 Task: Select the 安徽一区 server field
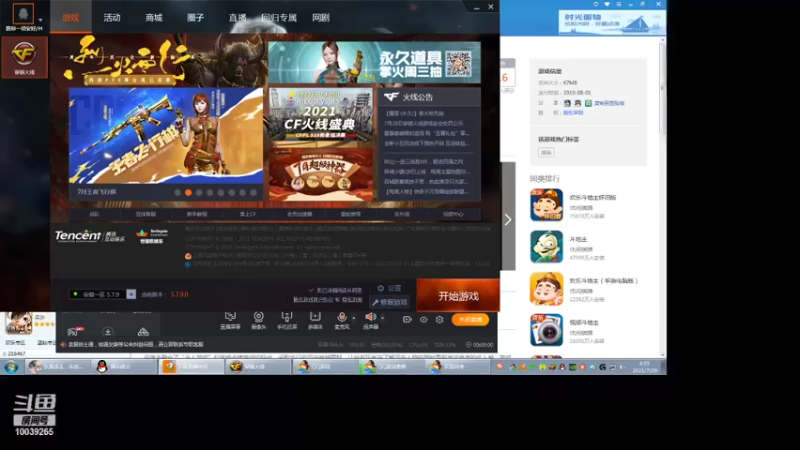[98, 294]
